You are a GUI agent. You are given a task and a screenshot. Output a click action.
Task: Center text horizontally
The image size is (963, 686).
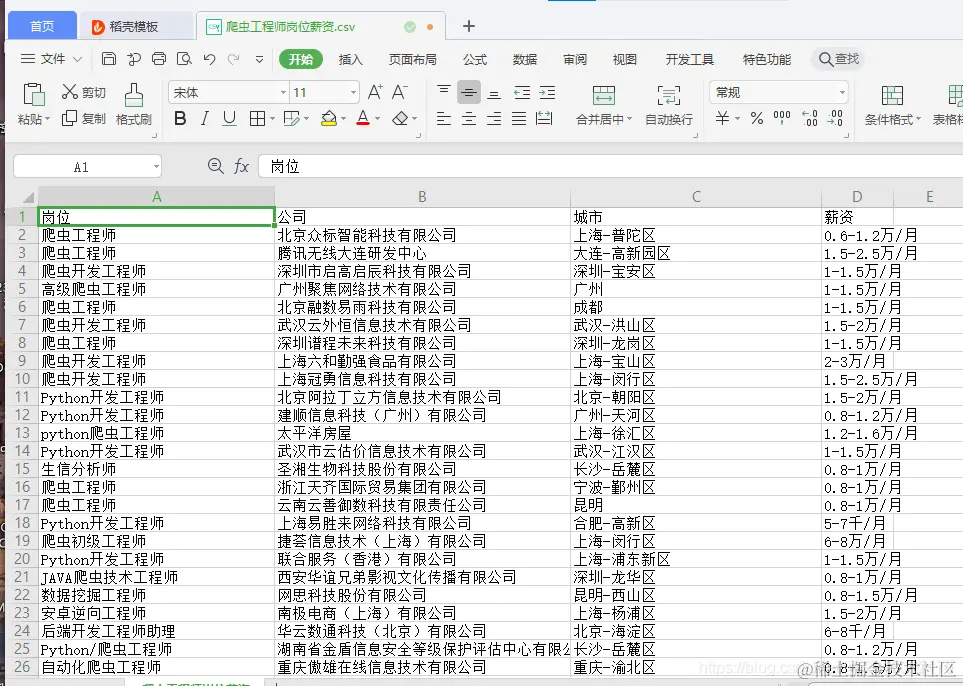(469, 118)
